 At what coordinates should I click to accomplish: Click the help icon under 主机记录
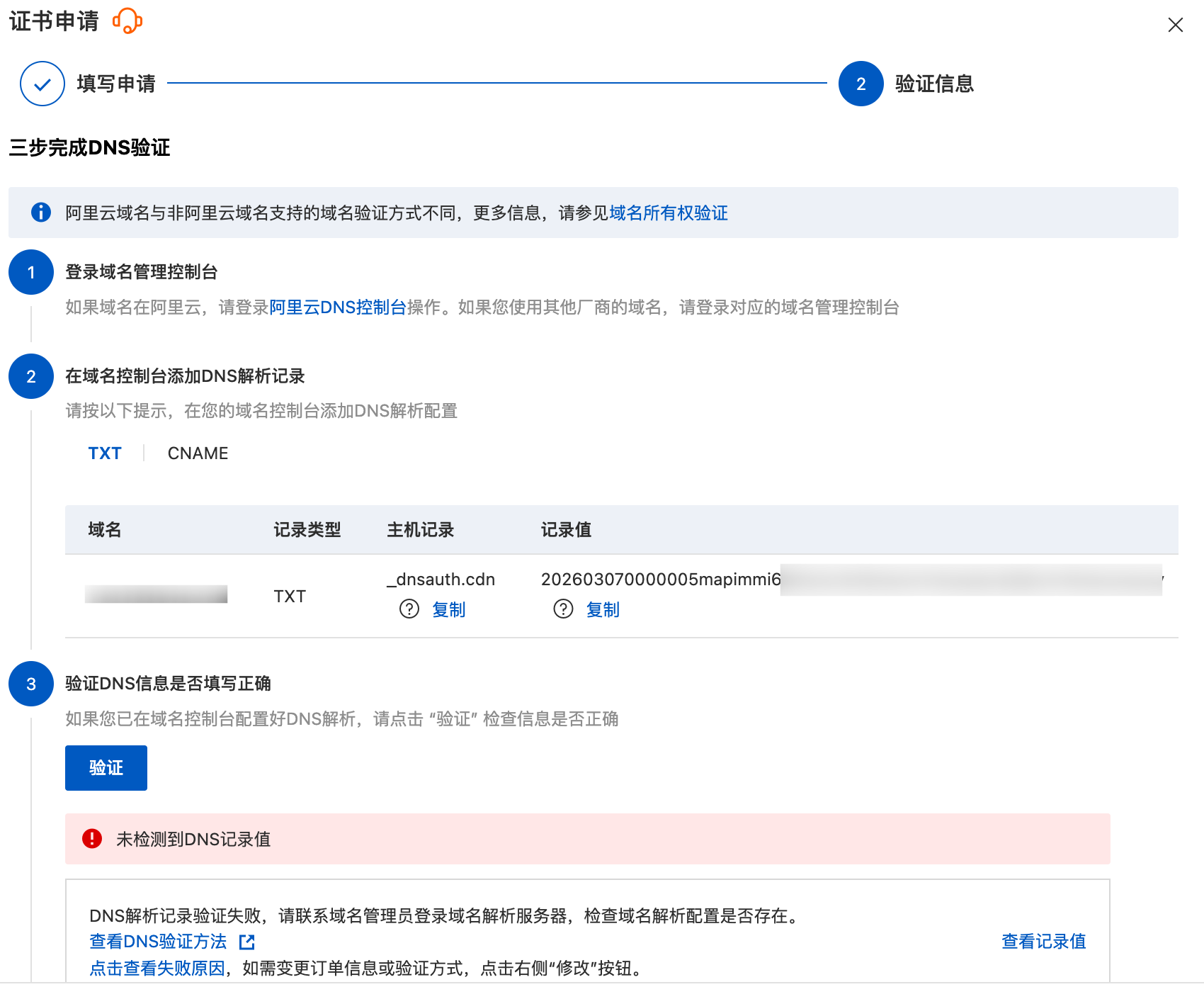[x=409, y=609]
